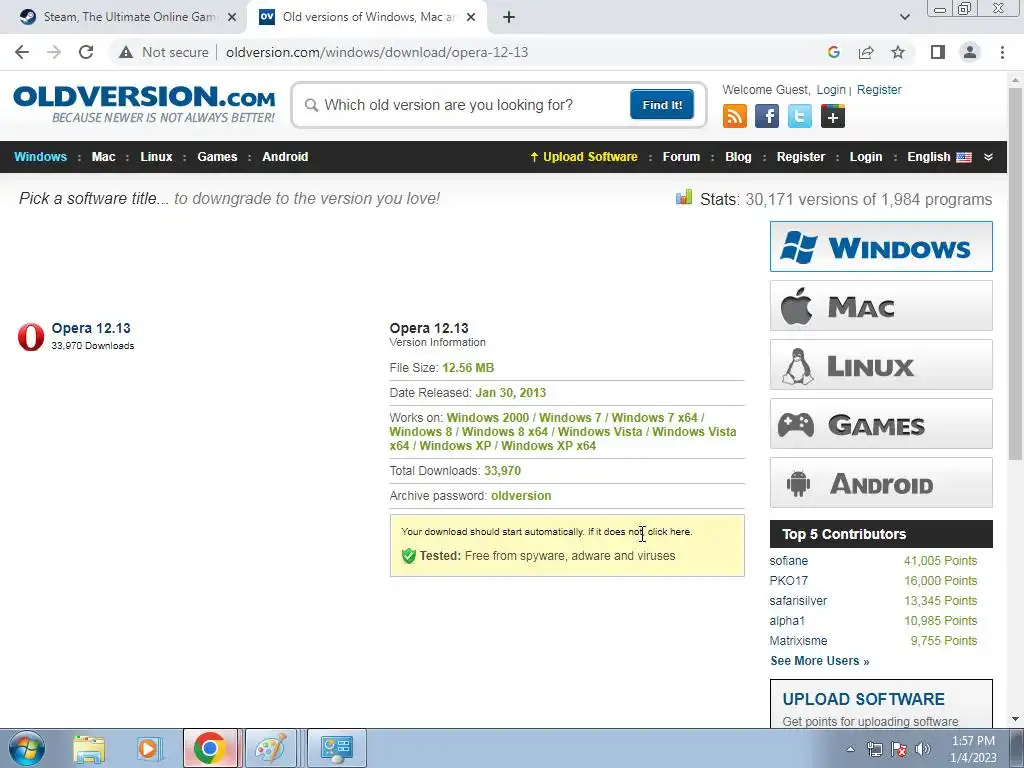
Task: Open a new tab with plus button
Action: (x=509, y=17)
